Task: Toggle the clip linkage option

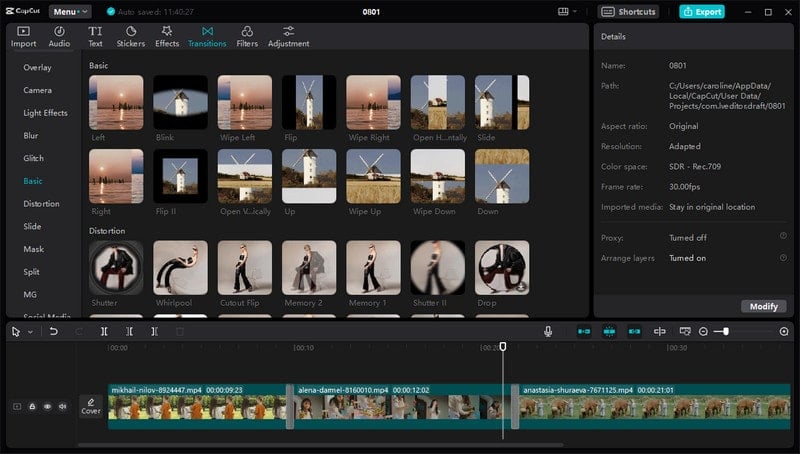Action: (634, 332)
